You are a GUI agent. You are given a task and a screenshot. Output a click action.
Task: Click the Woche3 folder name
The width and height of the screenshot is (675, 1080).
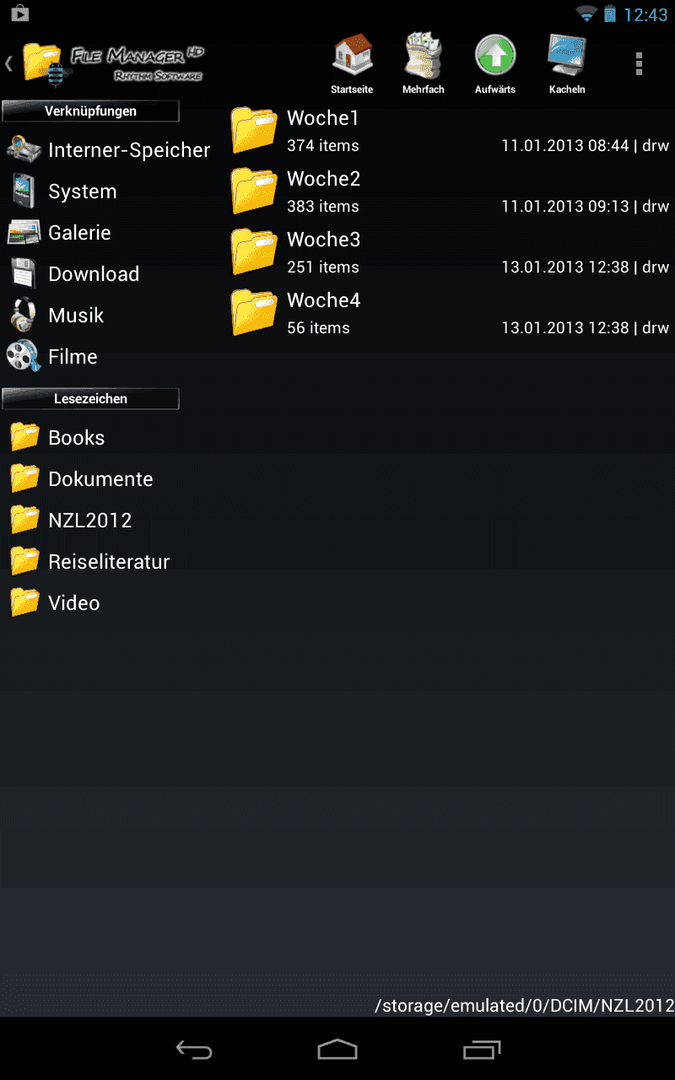coord(323,240)
